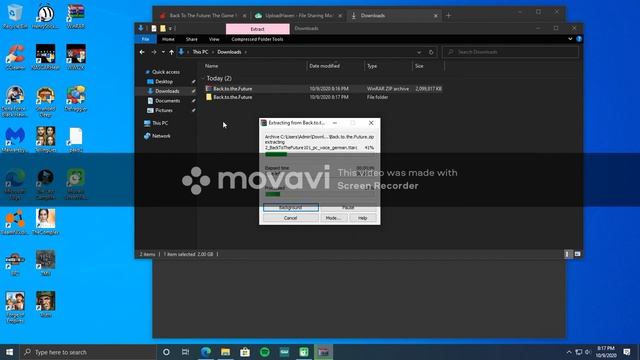Image resolution: width=640 pixels, height=360 pixels.
Task: Open recent locations dropdown in Explorer
Action: [163, 52]
